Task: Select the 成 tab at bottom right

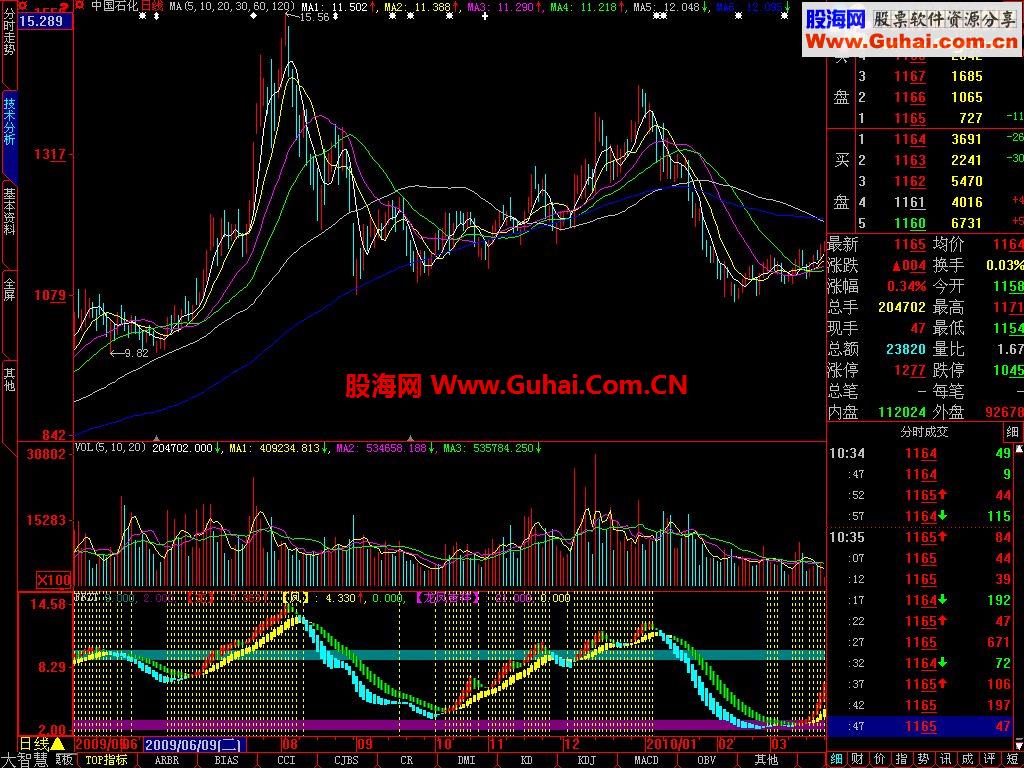Action: (967, 760)
